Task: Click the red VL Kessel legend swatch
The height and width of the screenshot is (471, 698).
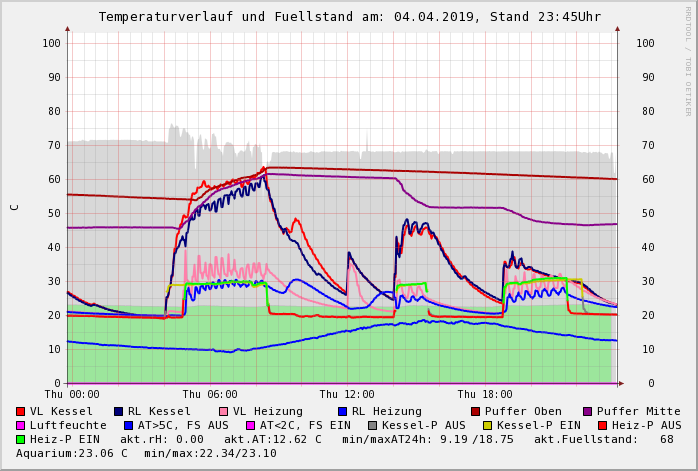Action: [21, 411]
